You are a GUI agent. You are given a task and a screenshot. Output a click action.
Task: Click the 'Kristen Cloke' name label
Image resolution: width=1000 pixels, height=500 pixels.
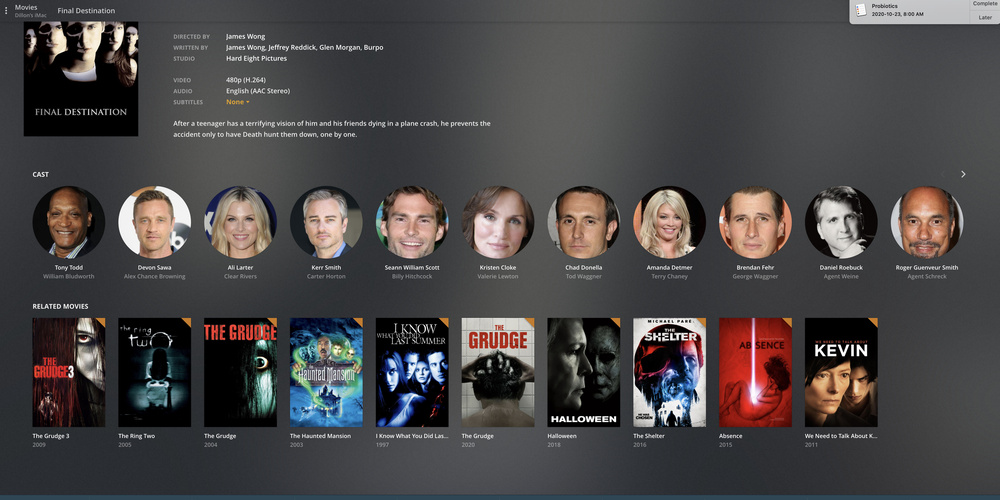tap(498, 268)
